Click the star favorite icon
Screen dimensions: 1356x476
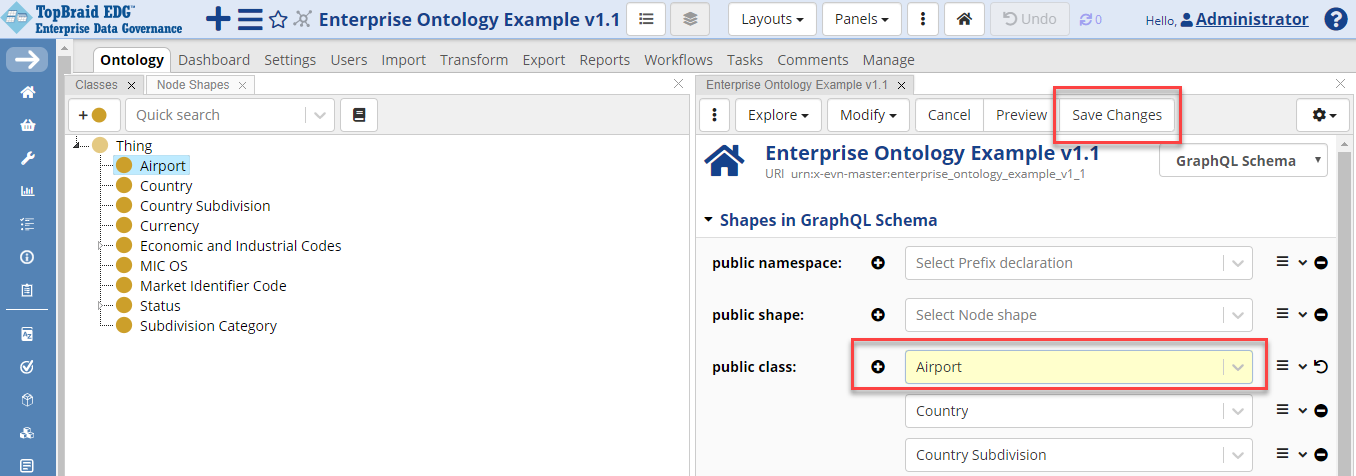[x=278, y=19]
